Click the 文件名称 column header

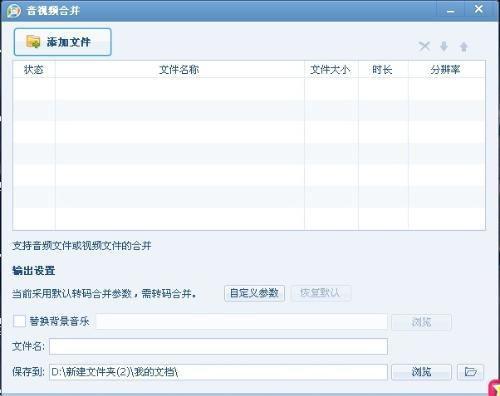pos(180,69)
